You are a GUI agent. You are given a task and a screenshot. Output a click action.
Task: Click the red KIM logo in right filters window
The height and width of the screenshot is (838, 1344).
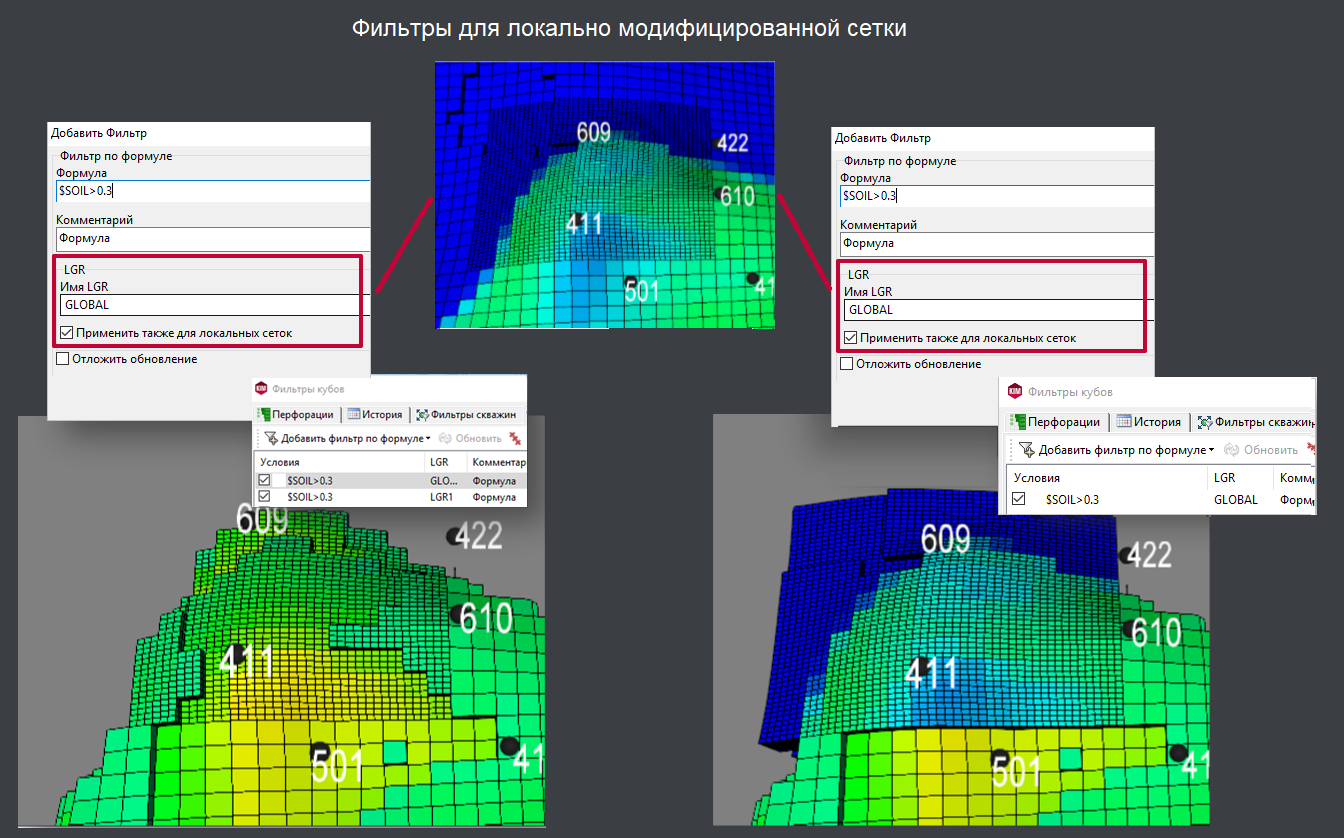pos(1015,392)
